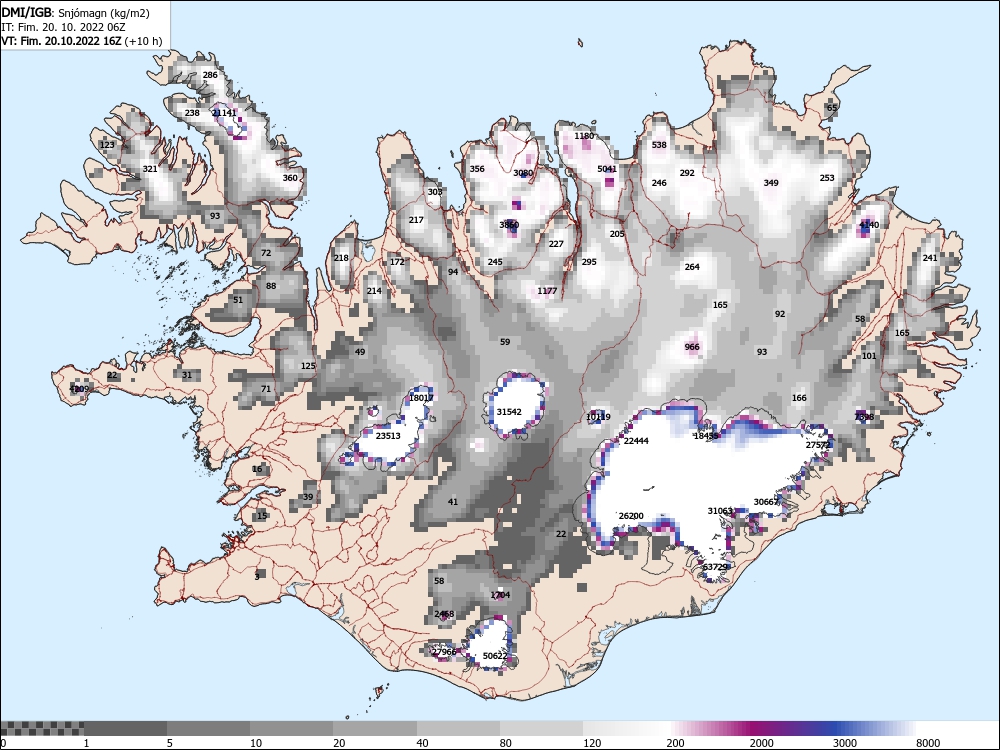Viewport: 1000px width, 750px height.
Task: Click the snow value 1704
Action: pyautogui.click(x=500, y=595)
